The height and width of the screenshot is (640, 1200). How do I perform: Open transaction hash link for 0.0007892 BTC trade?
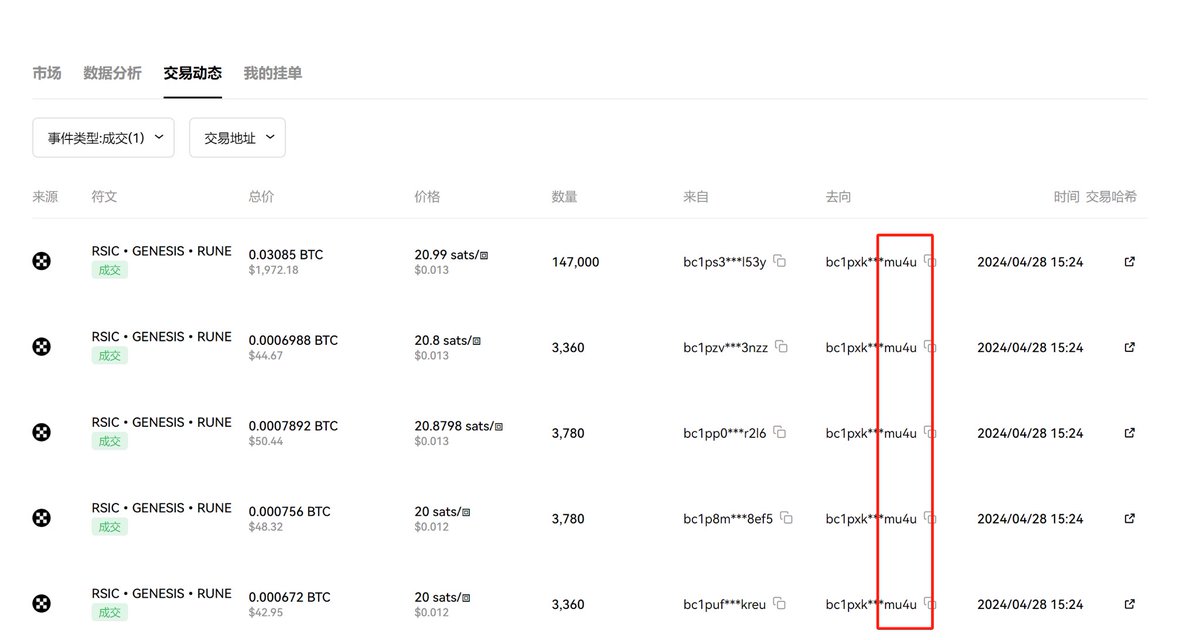(1130, 433)
